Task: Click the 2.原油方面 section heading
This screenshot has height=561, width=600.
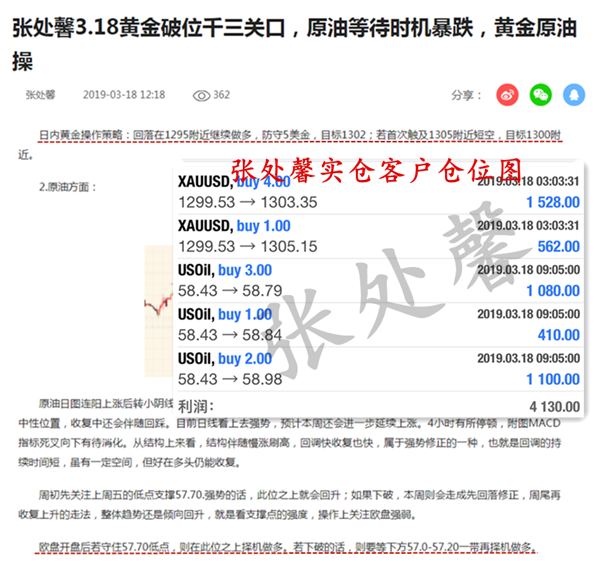Action: pos(67,187)
